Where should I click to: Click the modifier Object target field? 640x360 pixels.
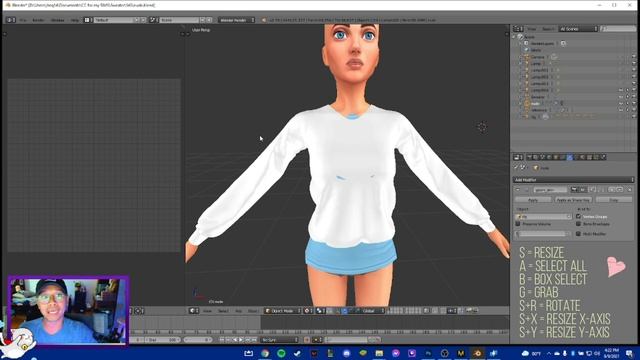[x=543, y=216]
